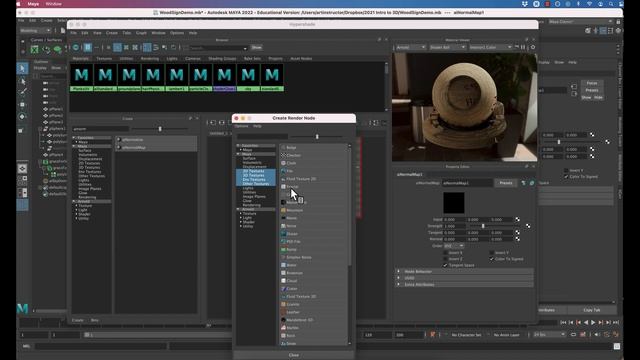The height and width of the screenshot is (360, 640).
Task: Pick the Marble texture node
Action: pyautogui.click(x=313, y=328)
